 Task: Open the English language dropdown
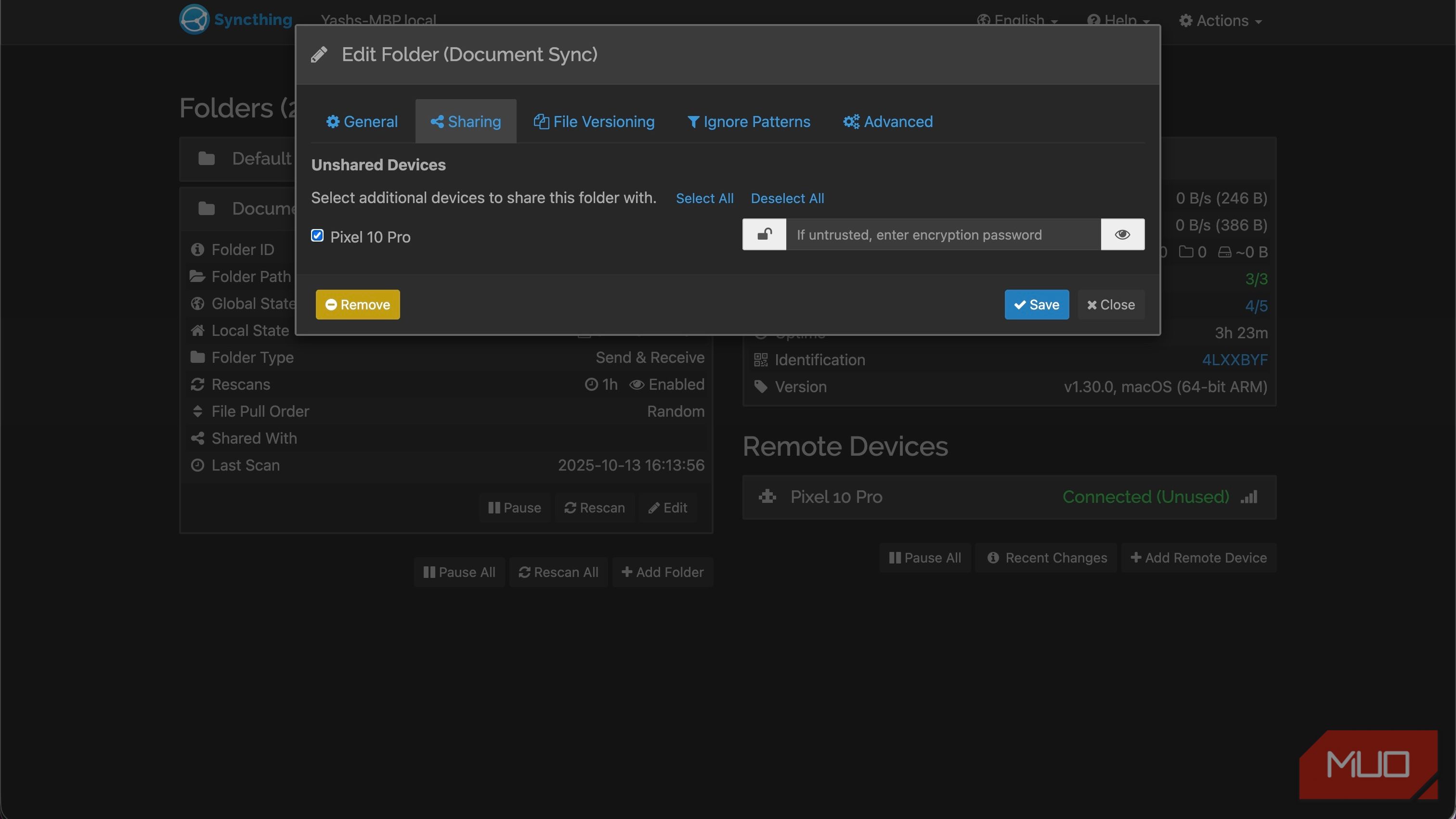tap(1017, 20)
